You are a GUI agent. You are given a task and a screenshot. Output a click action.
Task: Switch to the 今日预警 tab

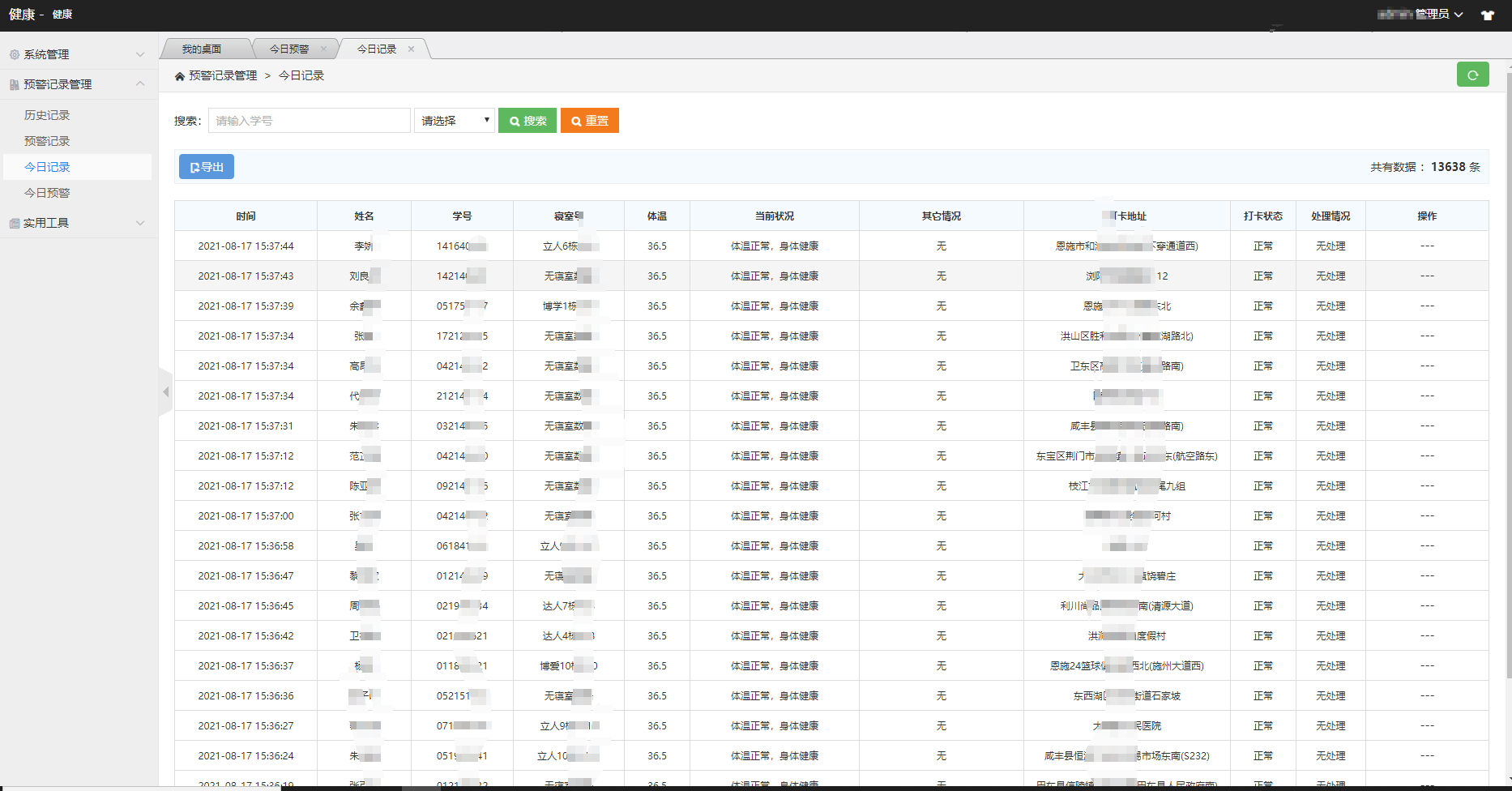289,49
